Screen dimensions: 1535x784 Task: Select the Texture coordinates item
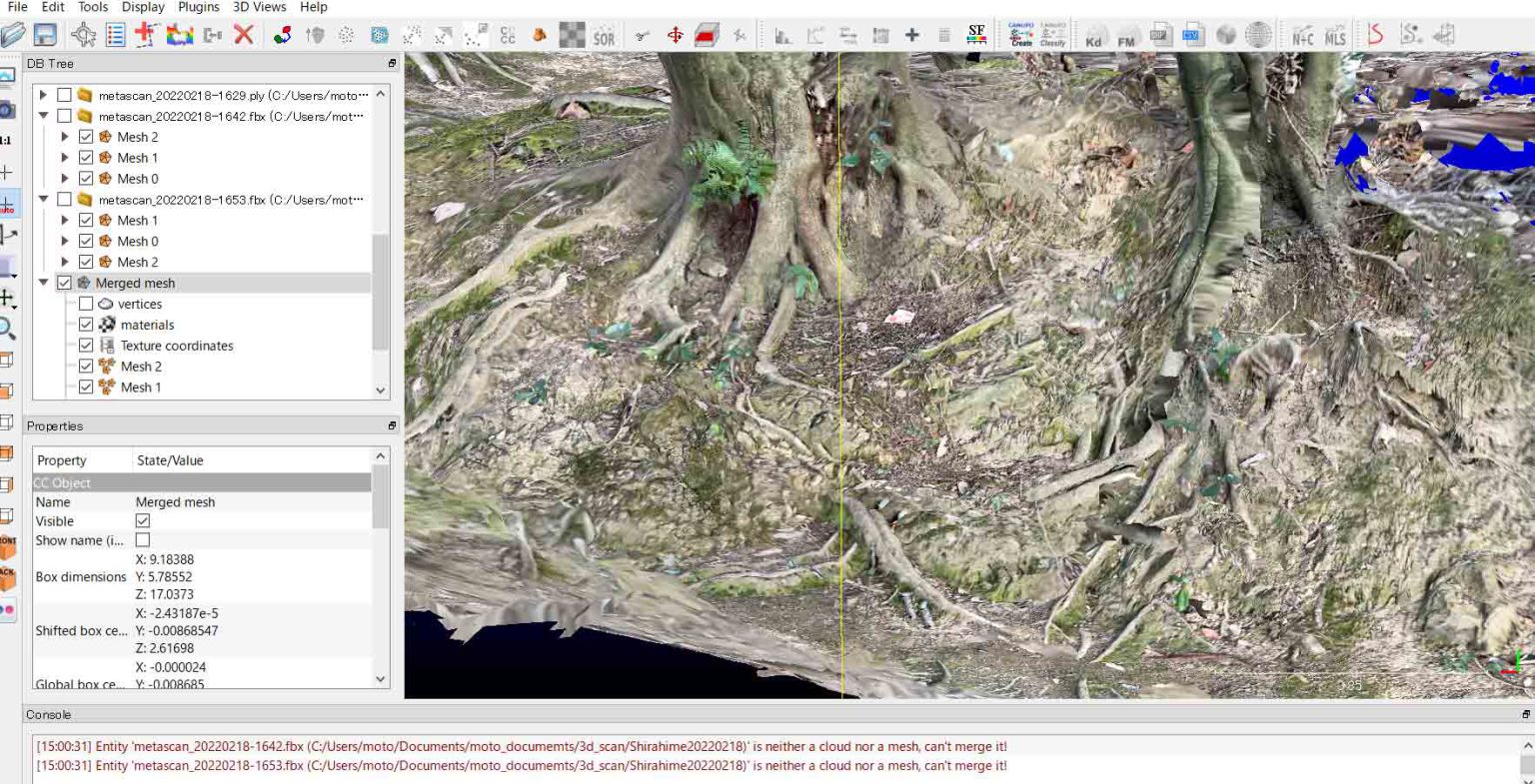(x=176, y=345)
